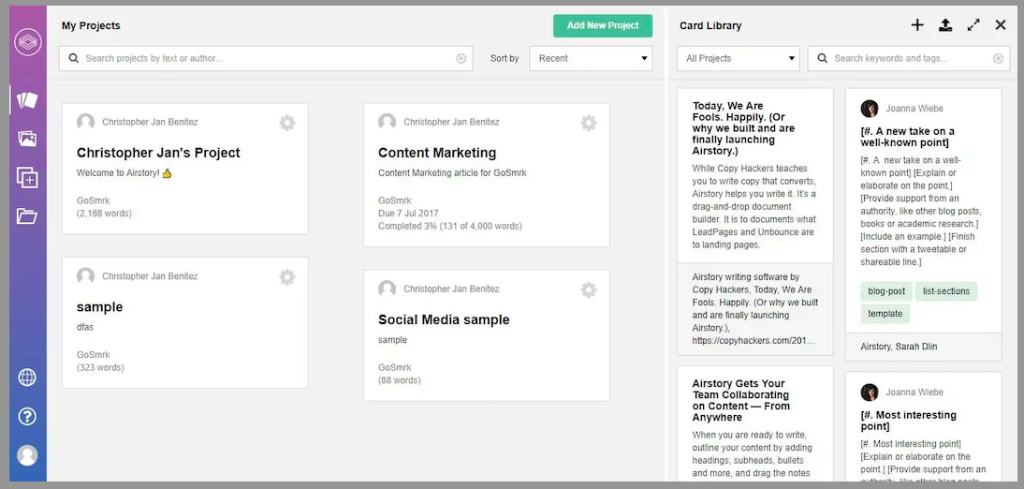Screen dimensions: 1024x489
Task: Add a new card with plus icon
Action: pos(918,25)
